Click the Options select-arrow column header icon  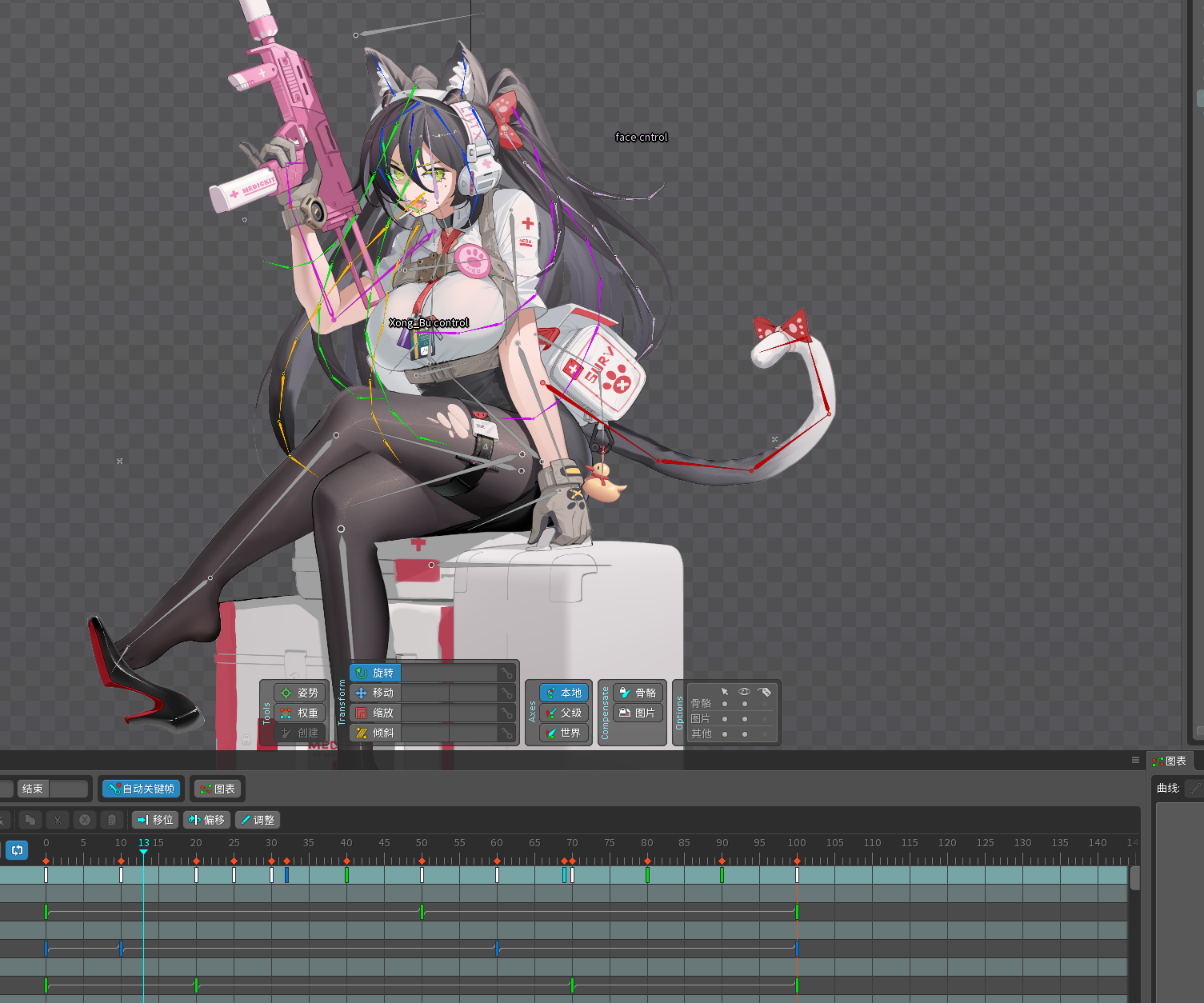(x=725, y=691)
